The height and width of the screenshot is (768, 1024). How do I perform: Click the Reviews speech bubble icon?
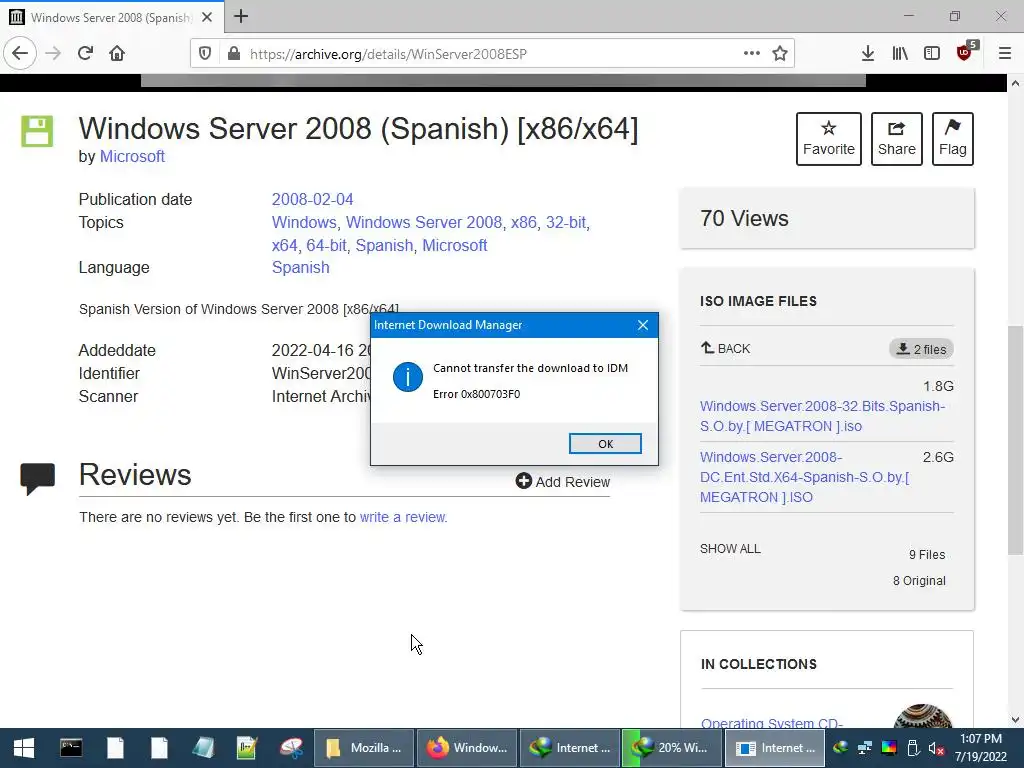pyautogui.click(x=37, y=479)
